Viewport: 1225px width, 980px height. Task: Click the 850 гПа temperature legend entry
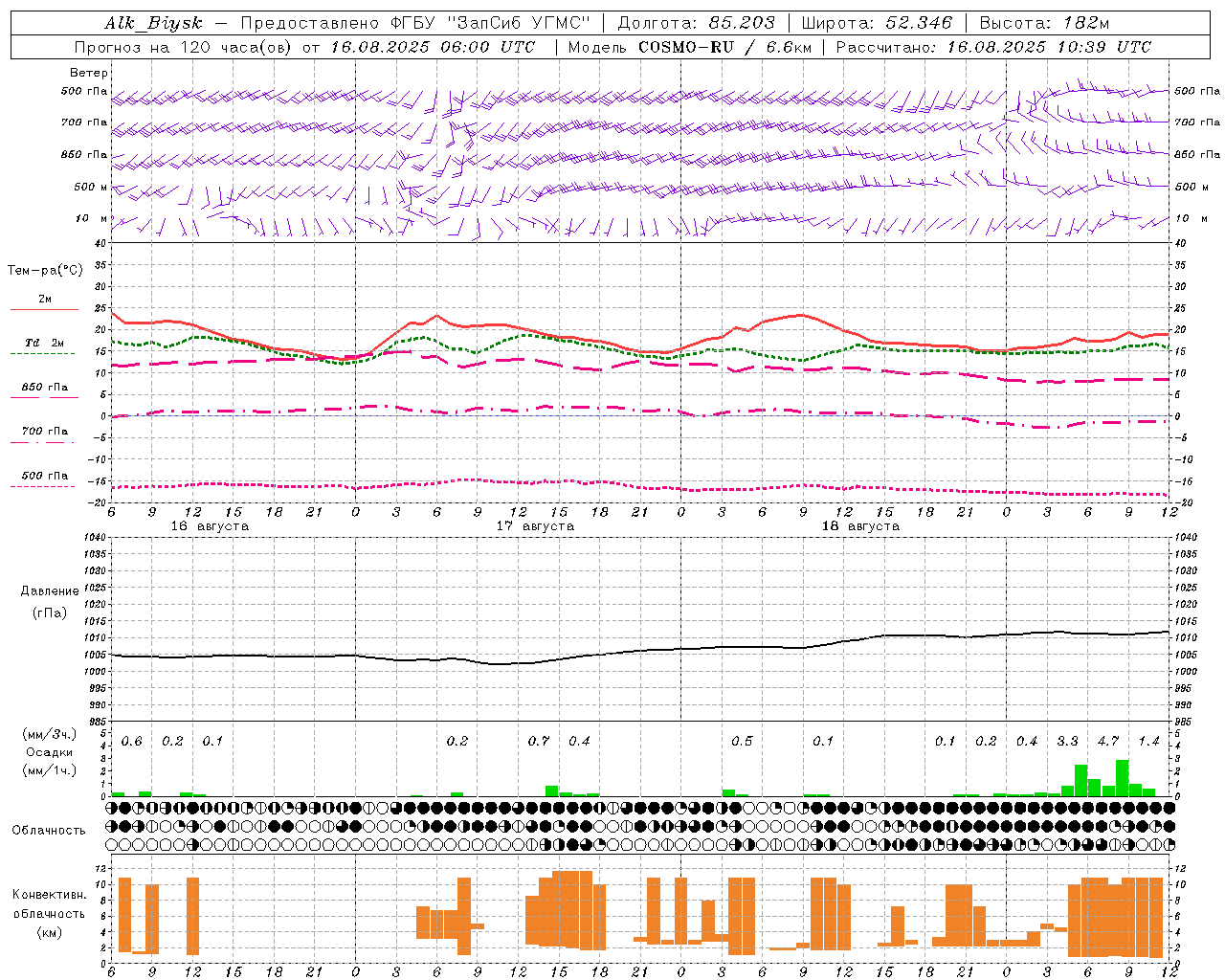pos(44,388)
